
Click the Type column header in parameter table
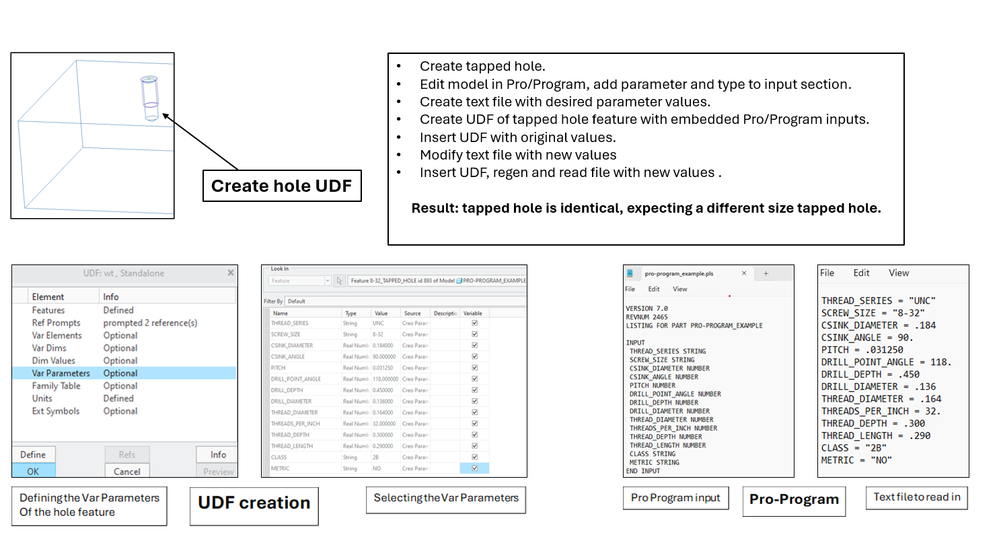pyautogui.click(x=356, y=313)
